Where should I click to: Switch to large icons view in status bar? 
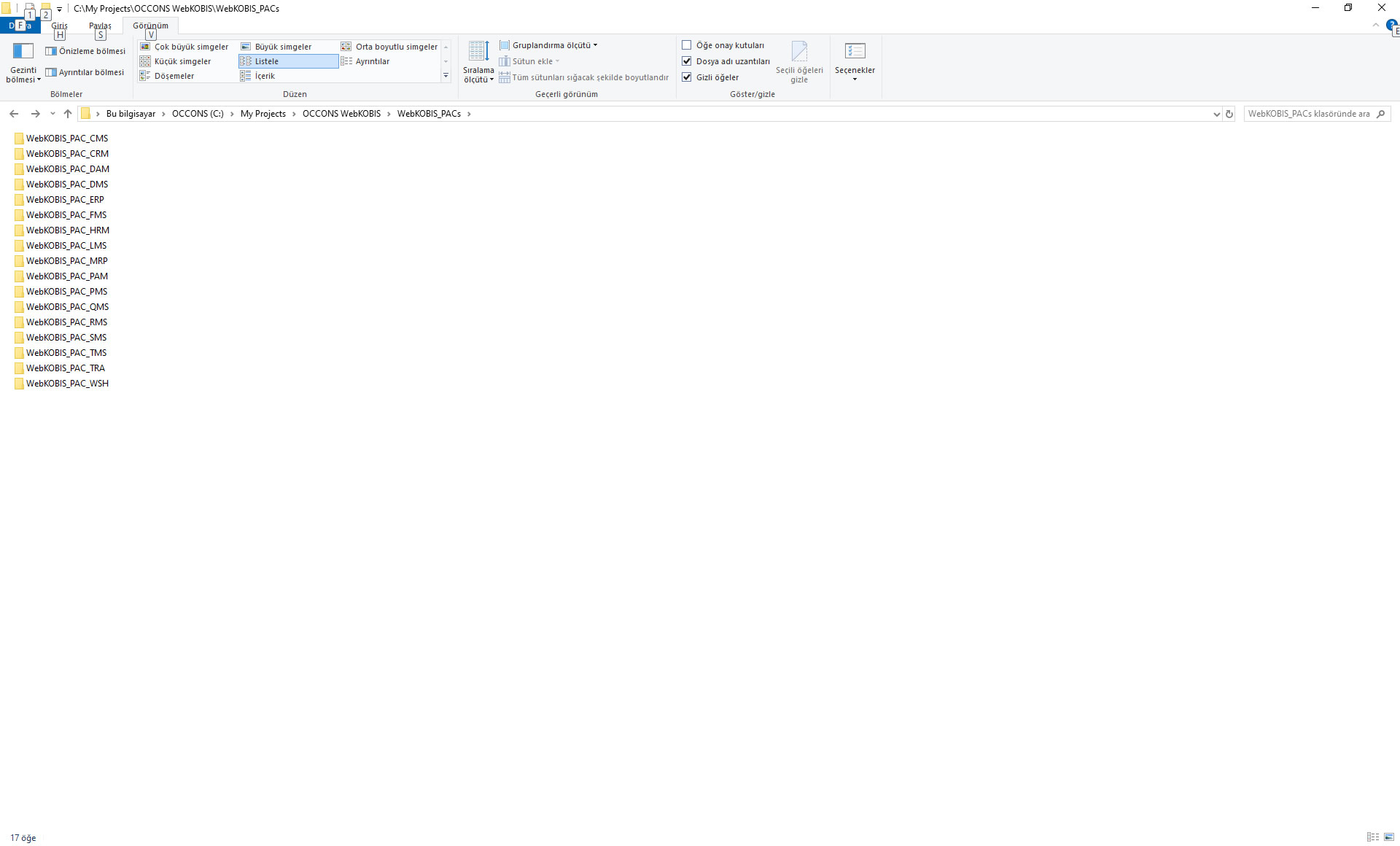pos(1389,837)
